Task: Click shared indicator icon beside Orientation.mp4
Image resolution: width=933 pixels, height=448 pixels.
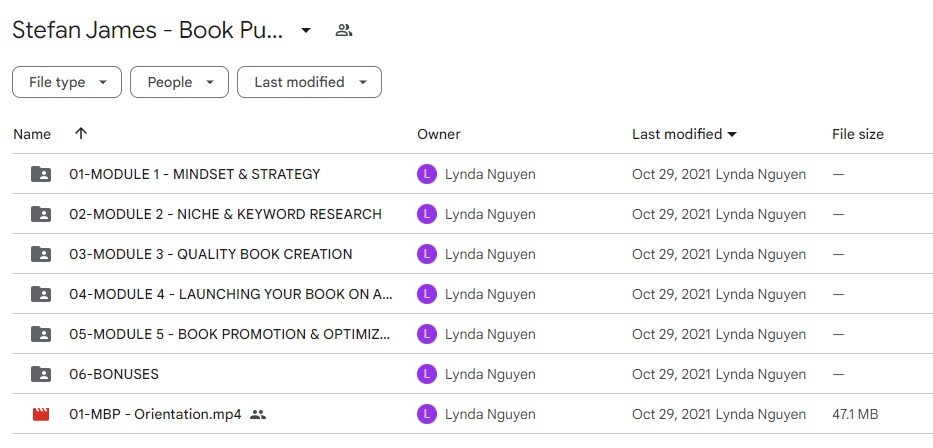Action: [x=258, y=415]
